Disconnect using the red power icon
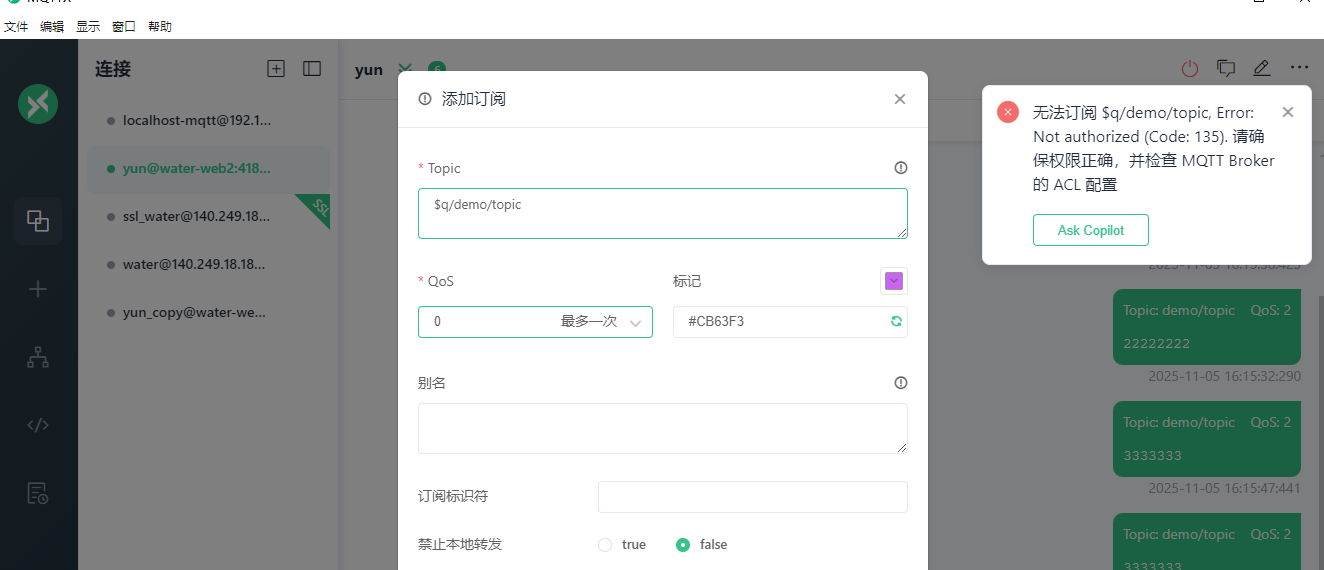This screenshot has width=1324, height=570. (1189, 69)
